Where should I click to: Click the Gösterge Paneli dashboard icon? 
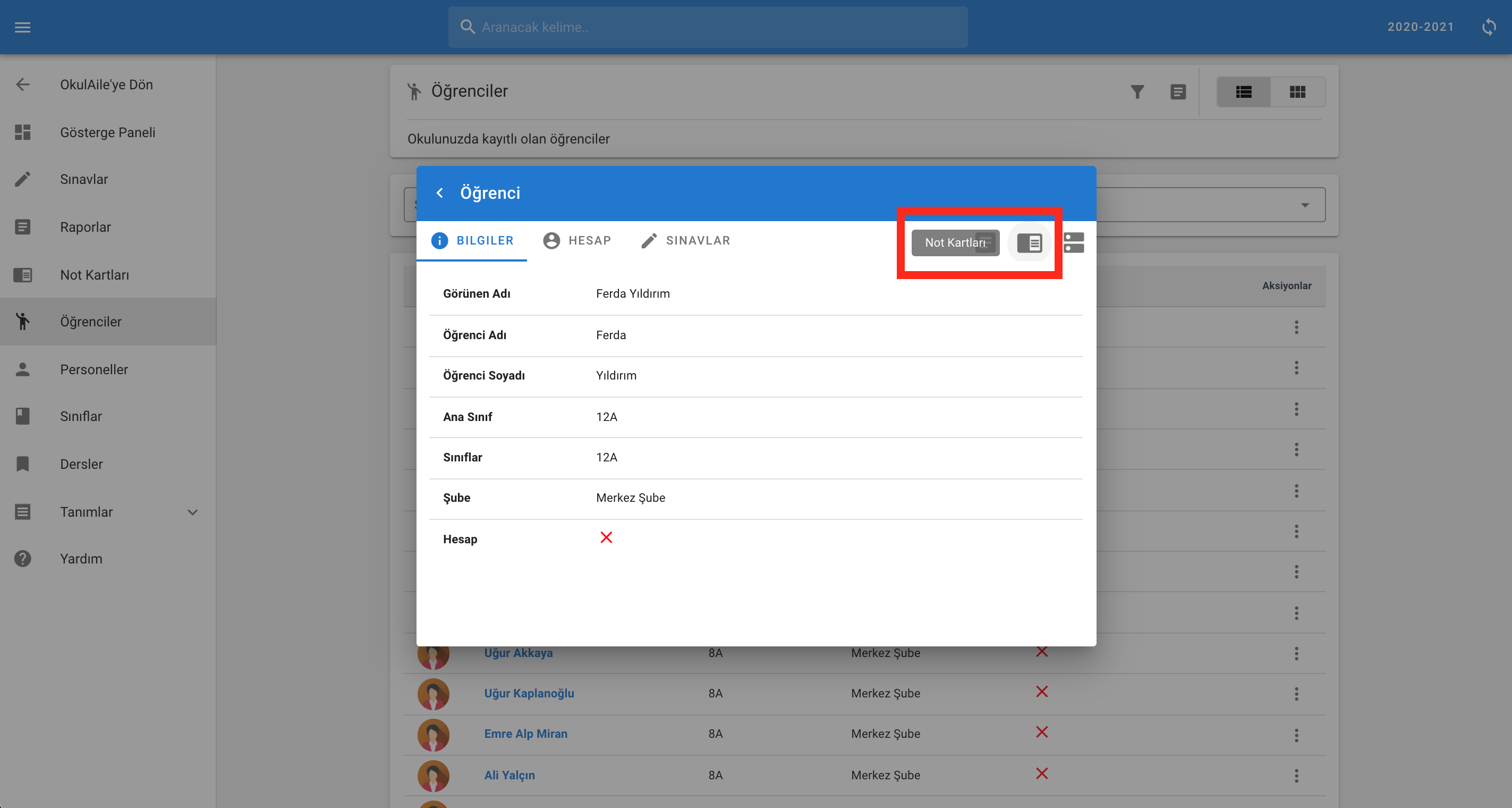coord(22,132)
